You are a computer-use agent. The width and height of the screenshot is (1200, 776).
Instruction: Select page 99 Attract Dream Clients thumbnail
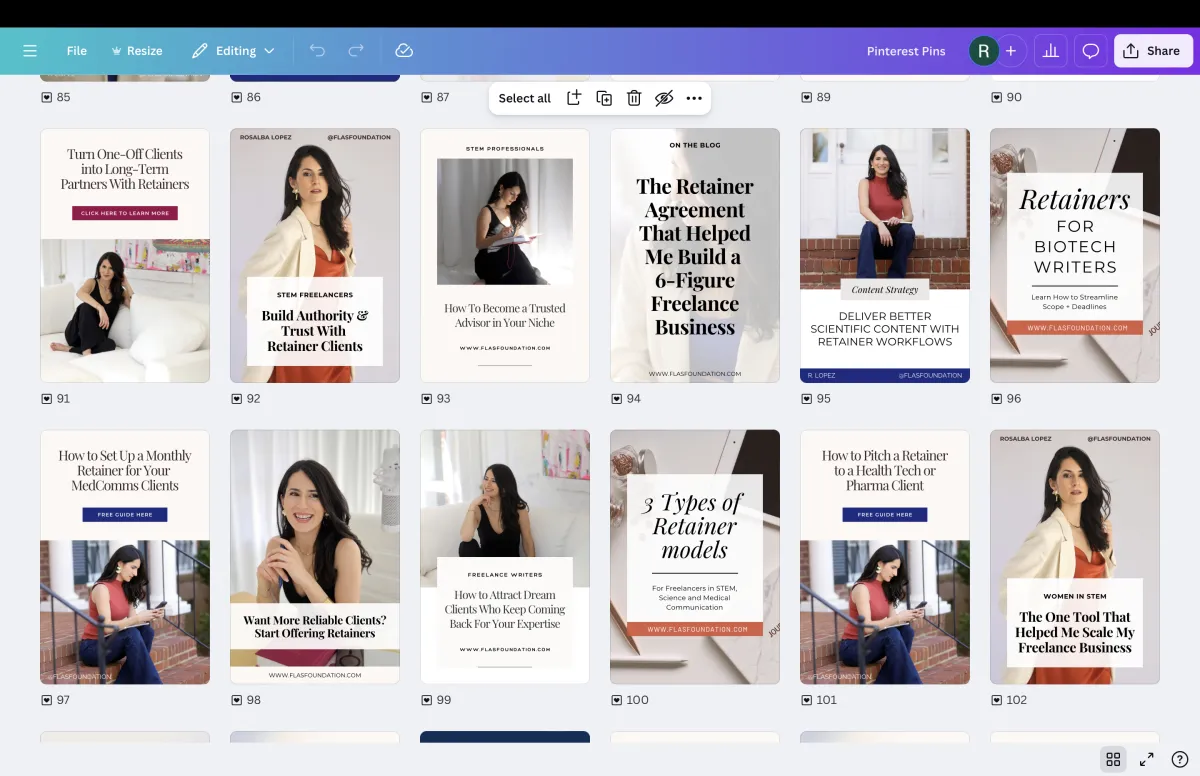click(x=505, y=557)
